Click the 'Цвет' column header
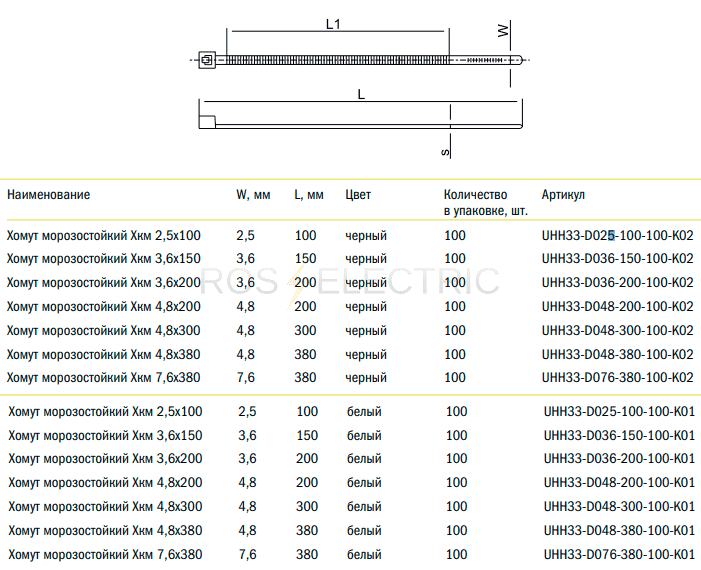 pos(358,195)
